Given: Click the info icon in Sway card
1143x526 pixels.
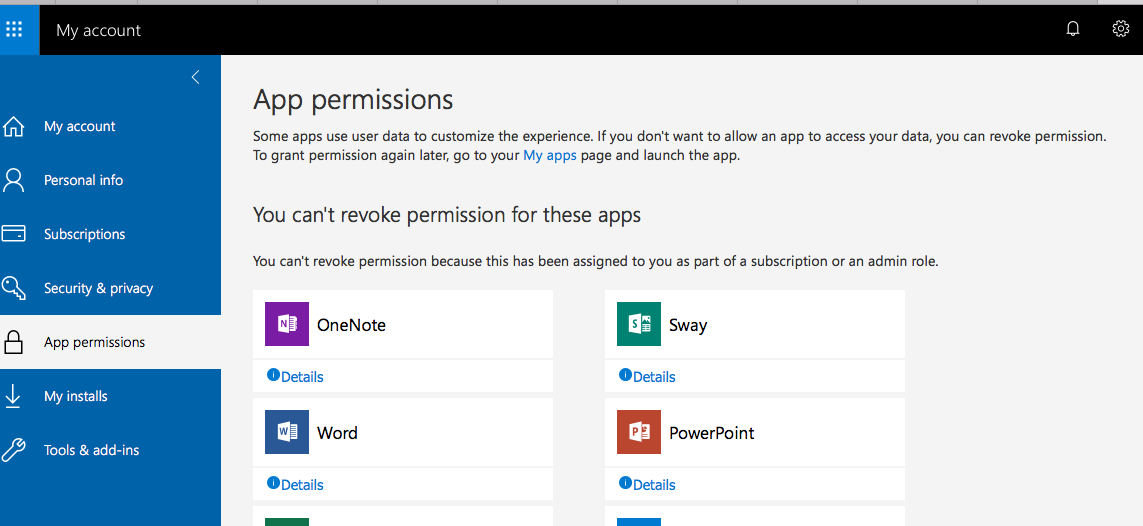Looking at the screenshot, I should pyautogui.click(x=625, y=374).
